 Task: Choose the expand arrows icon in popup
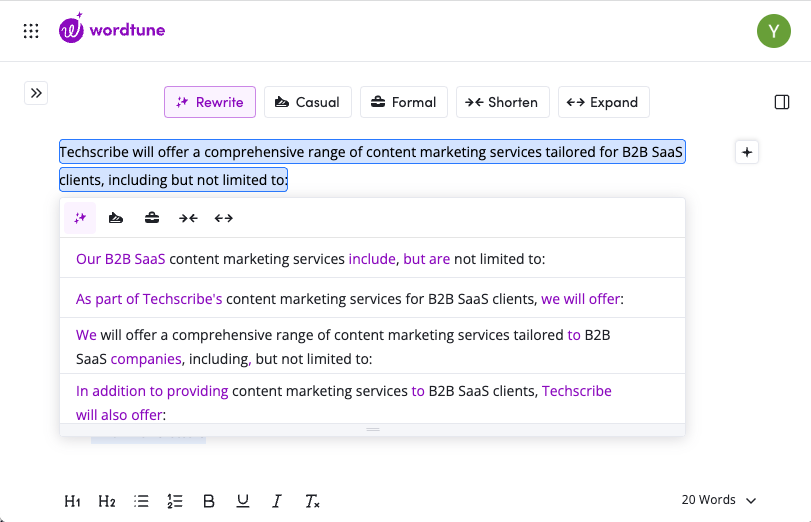224,218
